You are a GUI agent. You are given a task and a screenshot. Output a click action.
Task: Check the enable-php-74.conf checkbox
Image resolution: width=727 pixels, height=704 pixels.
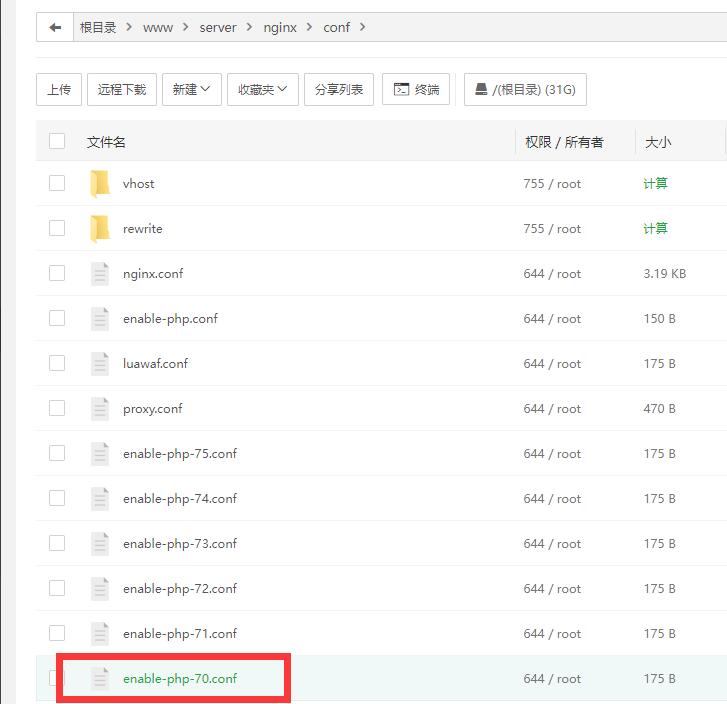pyautogui.click(x=57, y=498)
